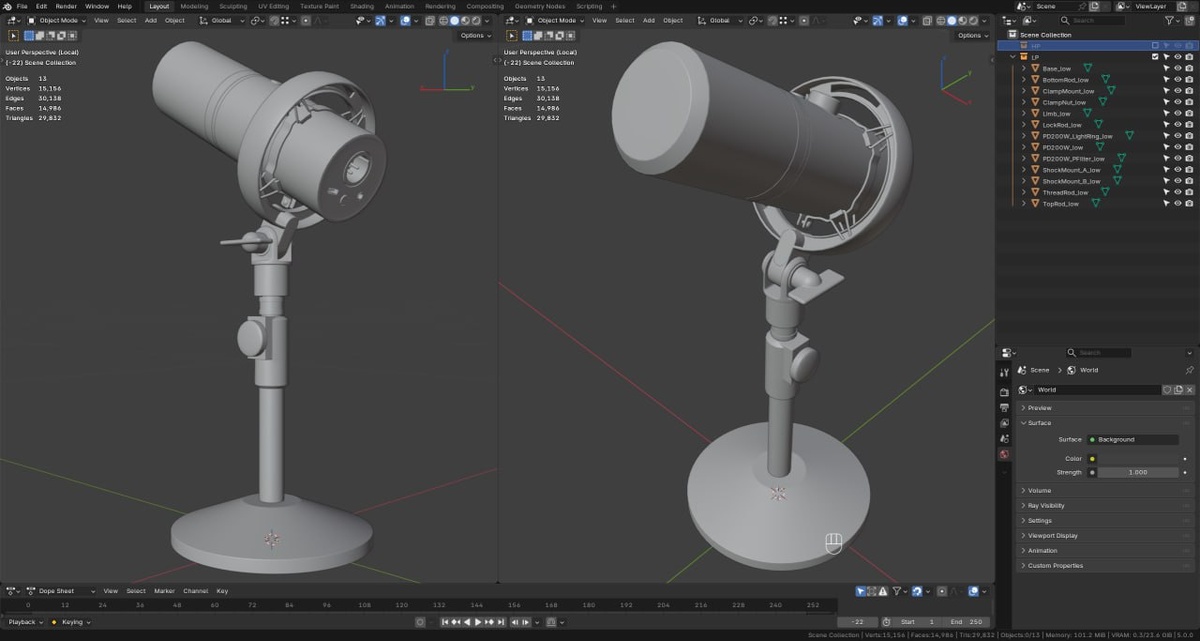Image resolution: width=1200 pixels, height=641 pixels.
Task: Select solid shading mode in right viewport
Action: (951, 20)
